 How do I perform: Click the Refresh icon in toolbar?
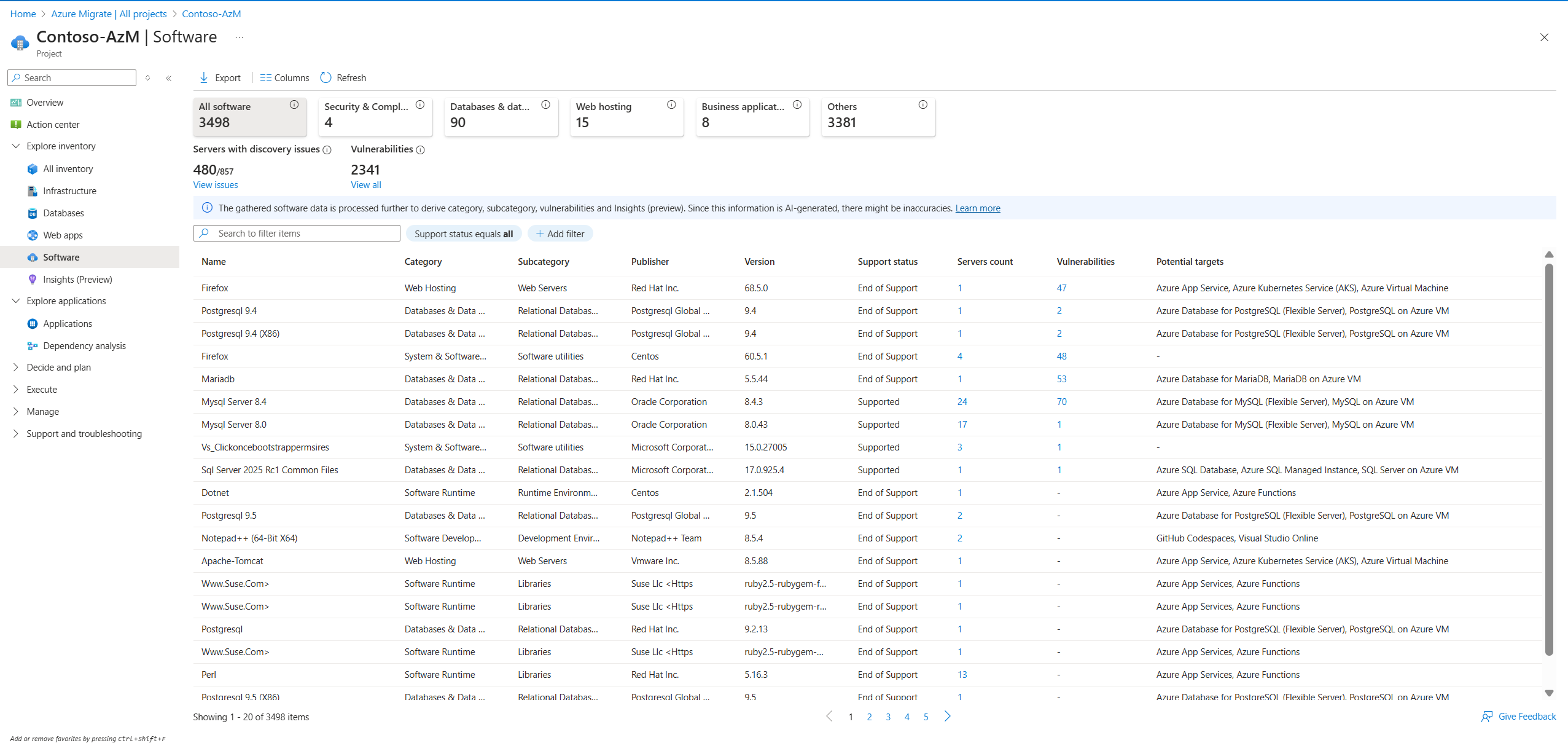click(x=326, y=77)
